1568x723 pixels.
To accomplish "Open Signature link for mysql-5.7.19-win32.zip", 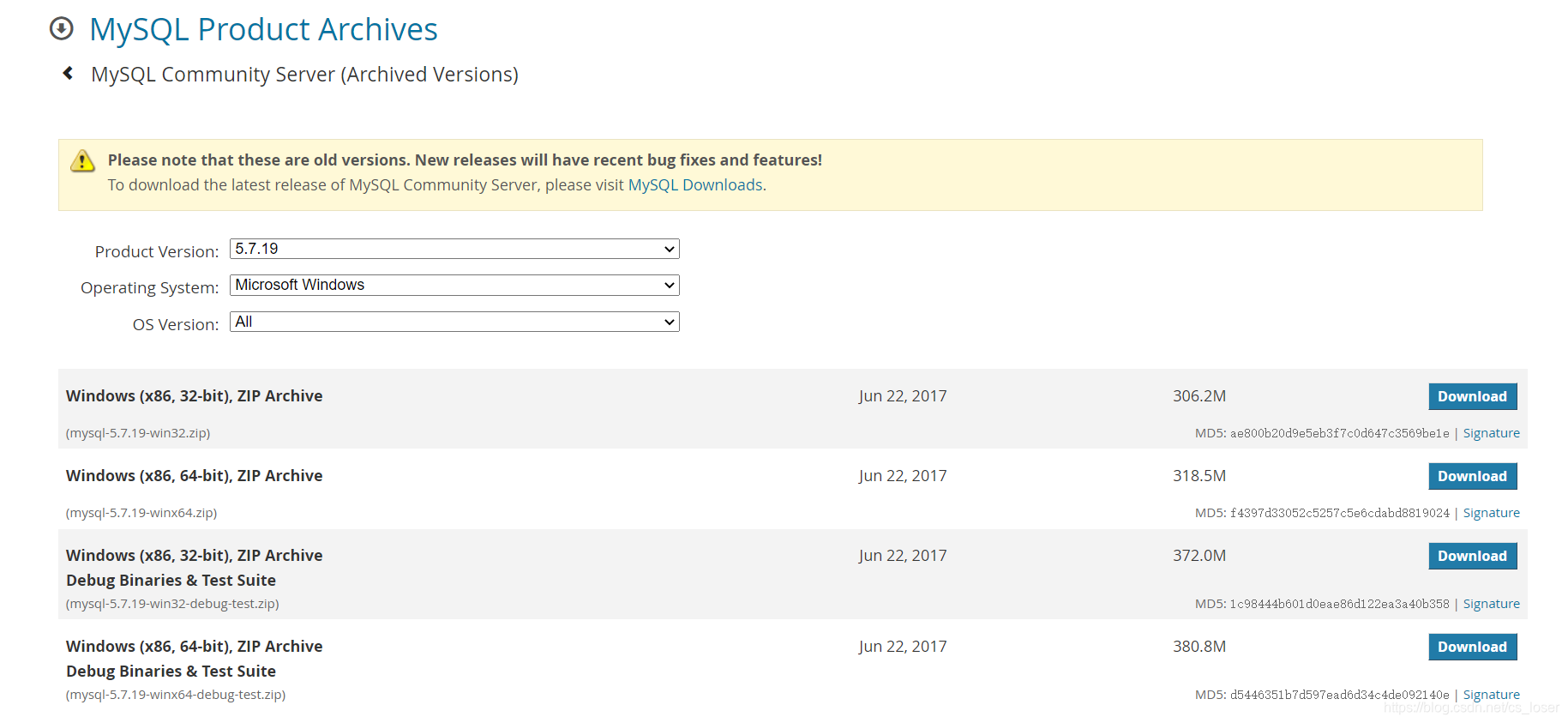I will click(x=1491, y=433).
